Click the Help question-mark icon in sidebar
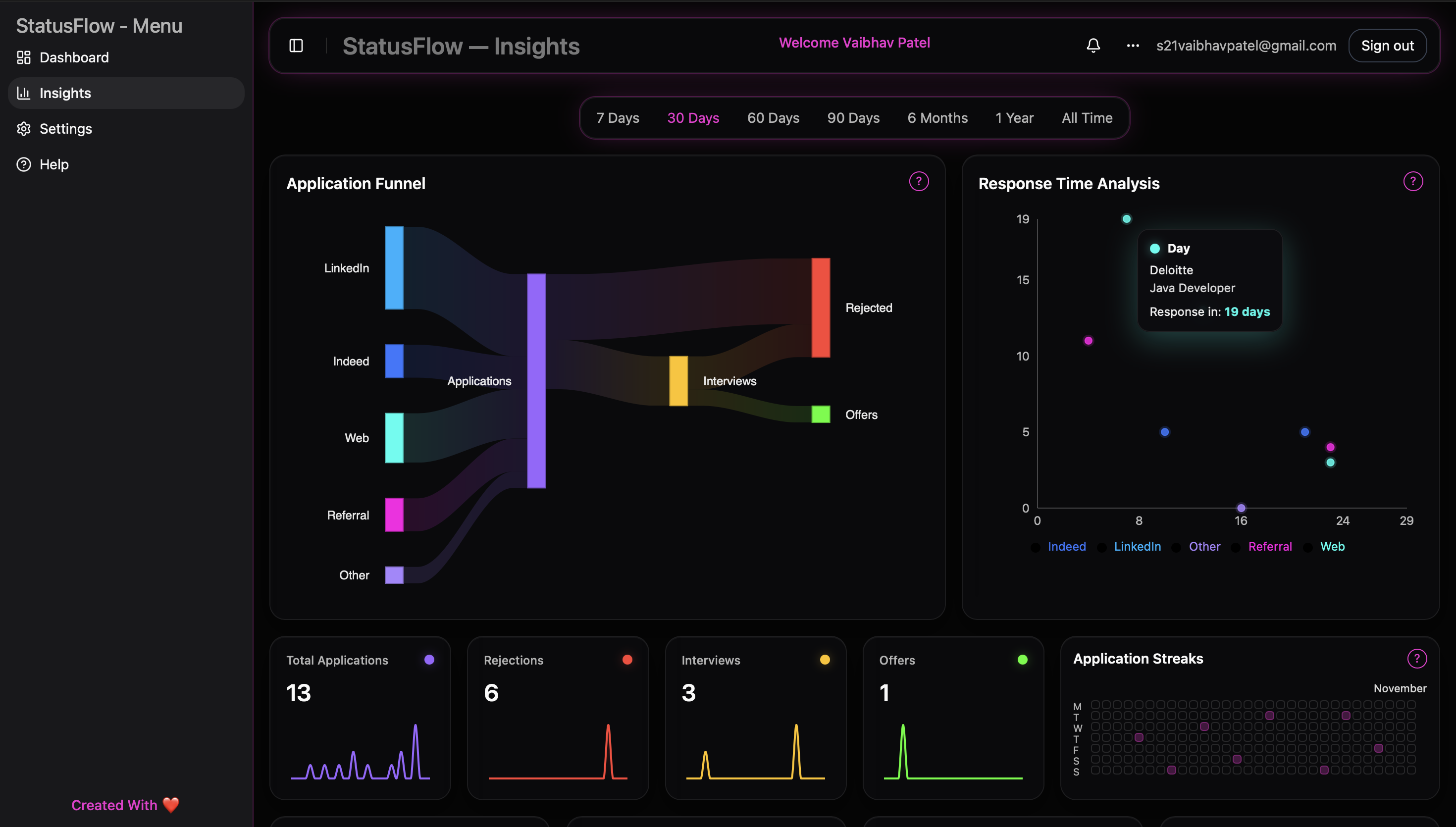 point(23,164)
